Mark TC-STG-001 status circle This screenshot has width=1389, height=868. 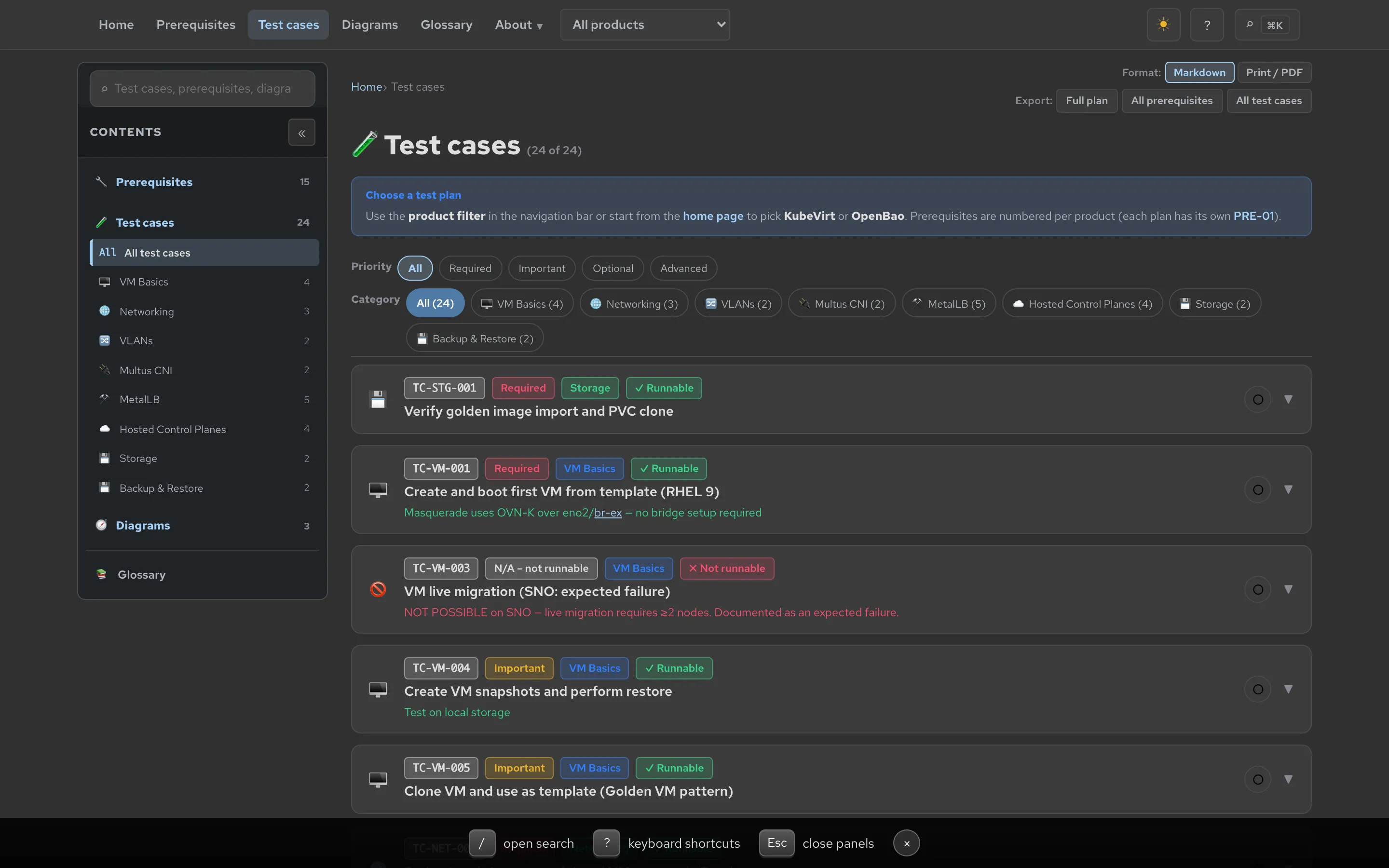(x=1257, y=400)
